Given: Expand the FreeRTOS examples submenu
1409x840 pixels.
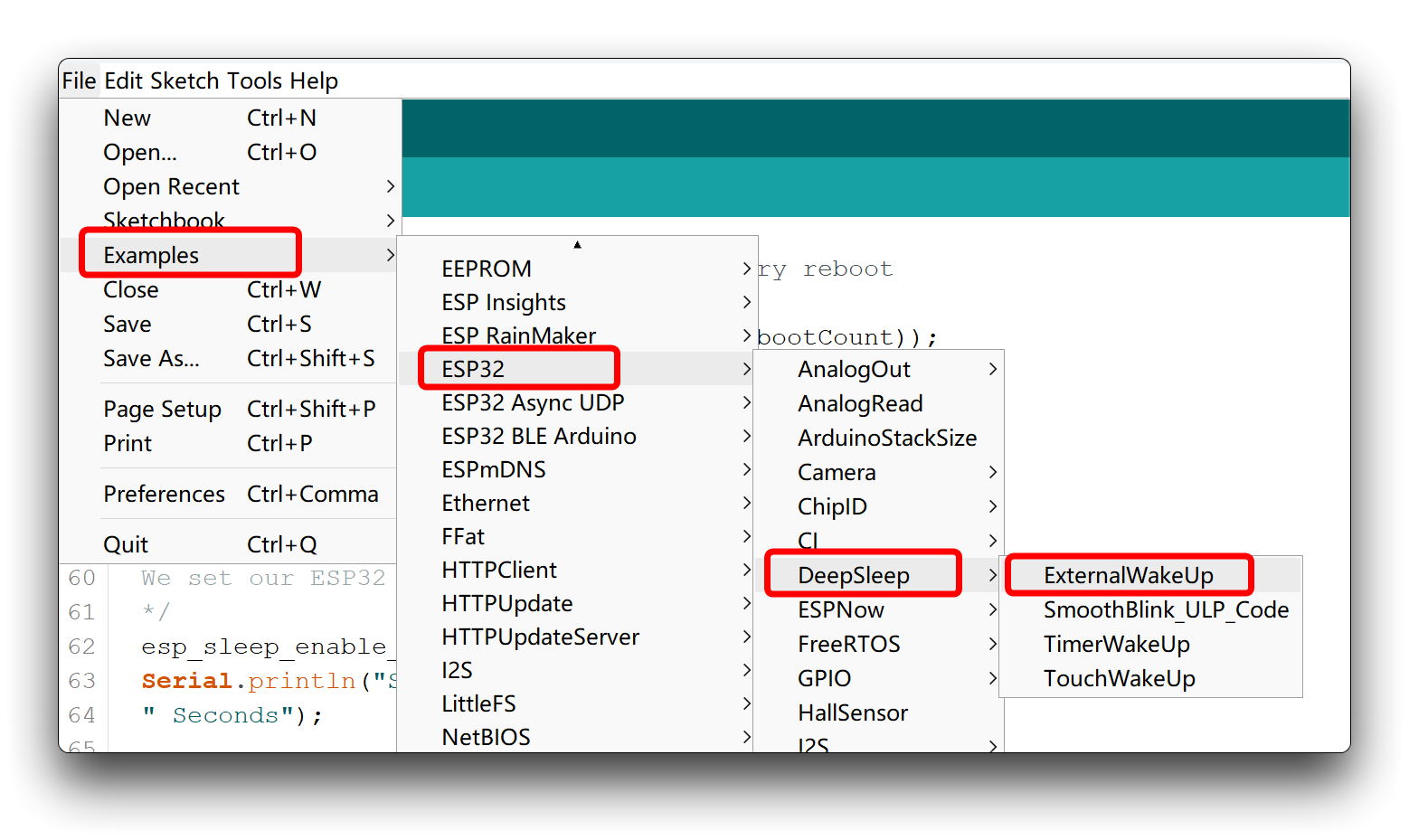Looking at the screenshot, I should click(879, 644).
